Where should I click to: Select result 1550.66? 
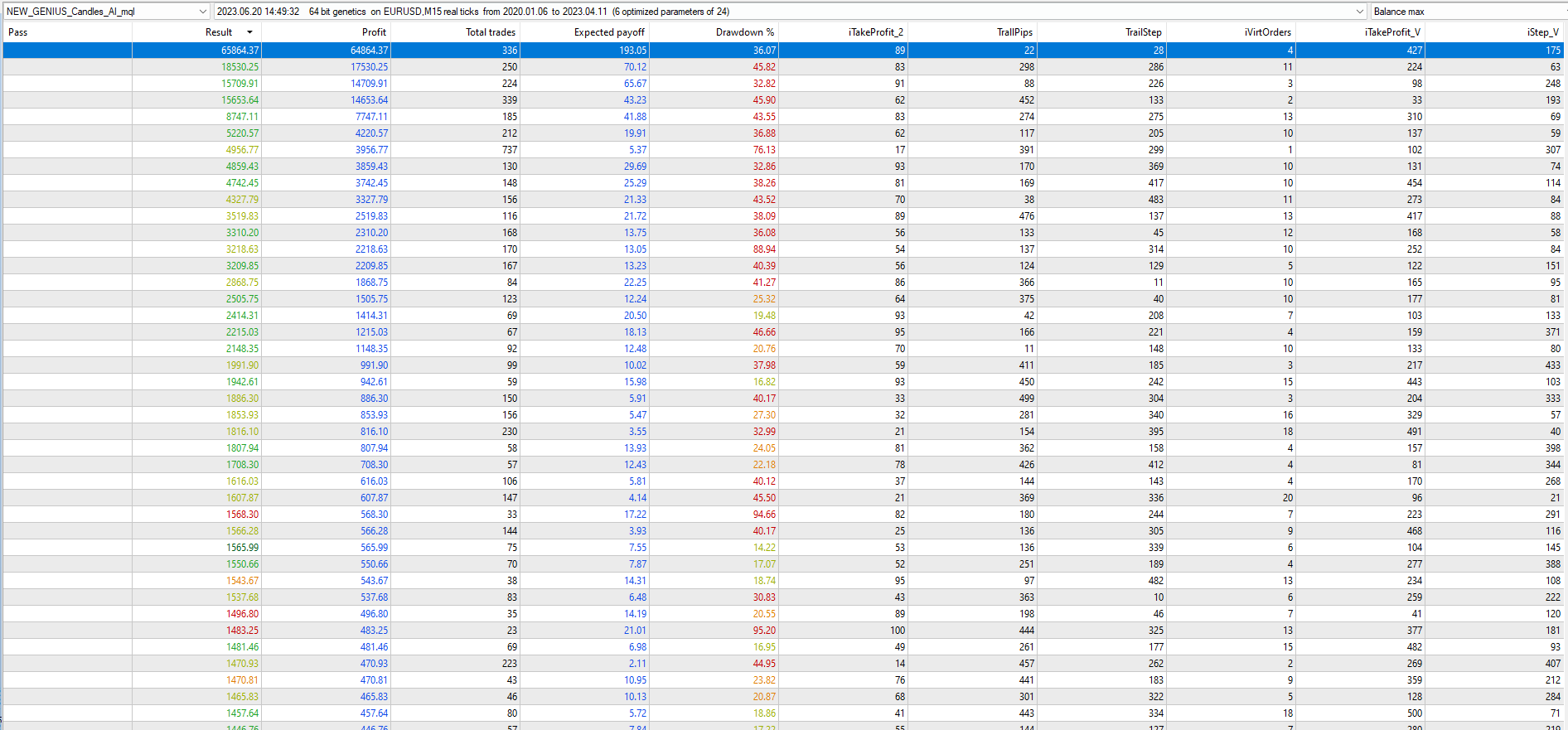tap(242, 564)
